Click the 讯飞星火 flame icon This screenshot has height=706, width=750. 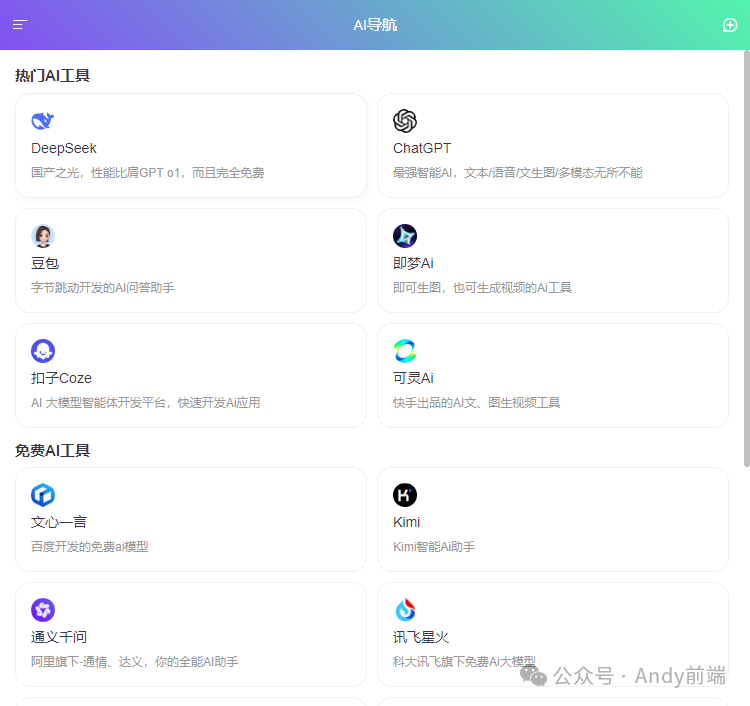point(405,610)
